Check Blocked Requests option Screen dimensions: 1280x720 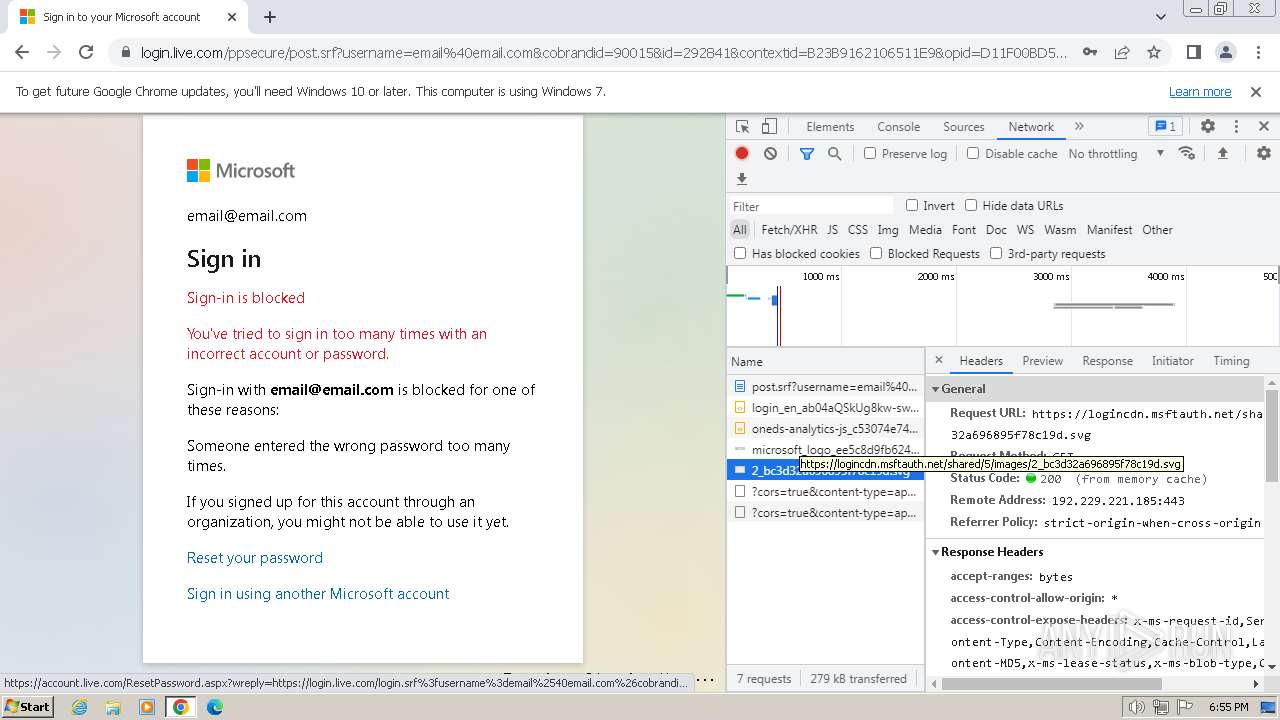(876, 253)
